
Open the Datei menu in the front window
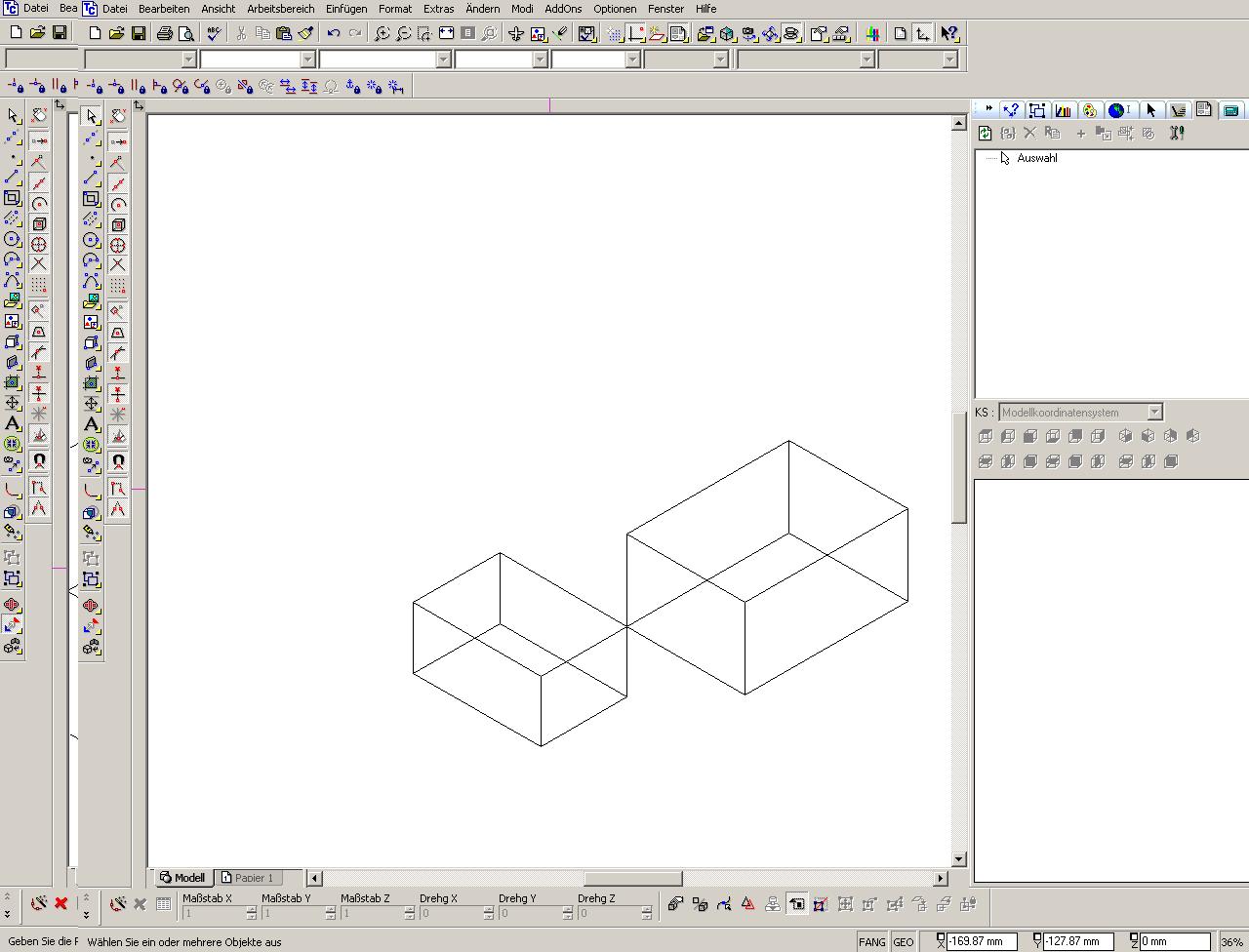point(114,9)
